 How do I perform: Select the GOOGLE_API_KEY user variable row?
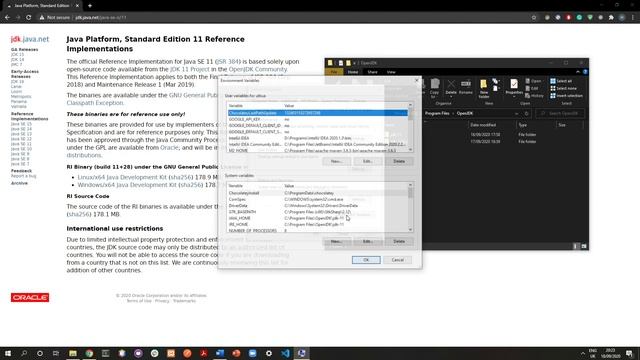pyautogui.click(x=317, y=119)
